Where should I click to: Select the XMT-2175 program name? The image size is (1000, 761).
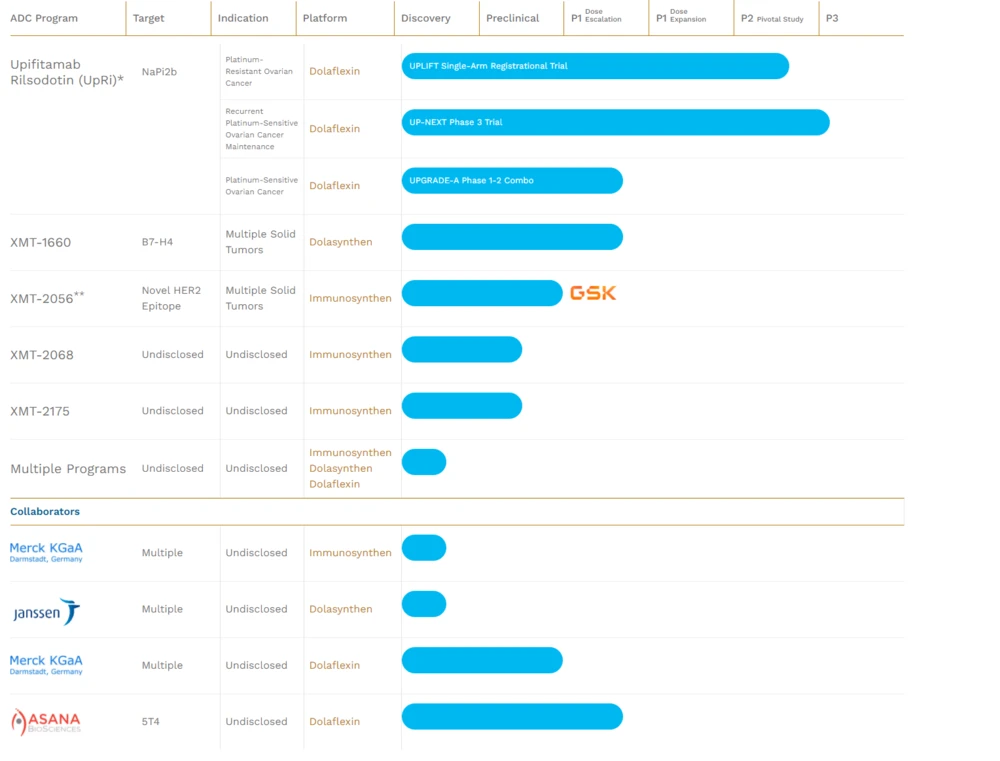(40, 411)
